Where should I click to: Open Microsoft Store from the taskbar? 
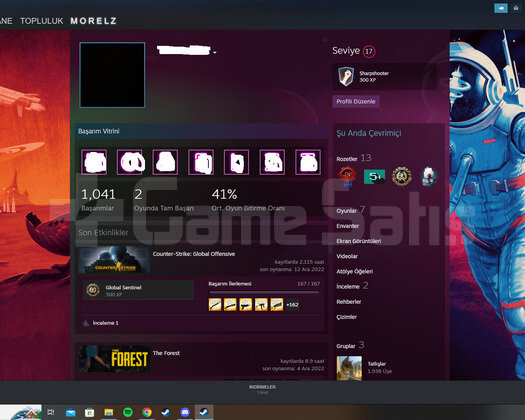click(x=89, y=412)
